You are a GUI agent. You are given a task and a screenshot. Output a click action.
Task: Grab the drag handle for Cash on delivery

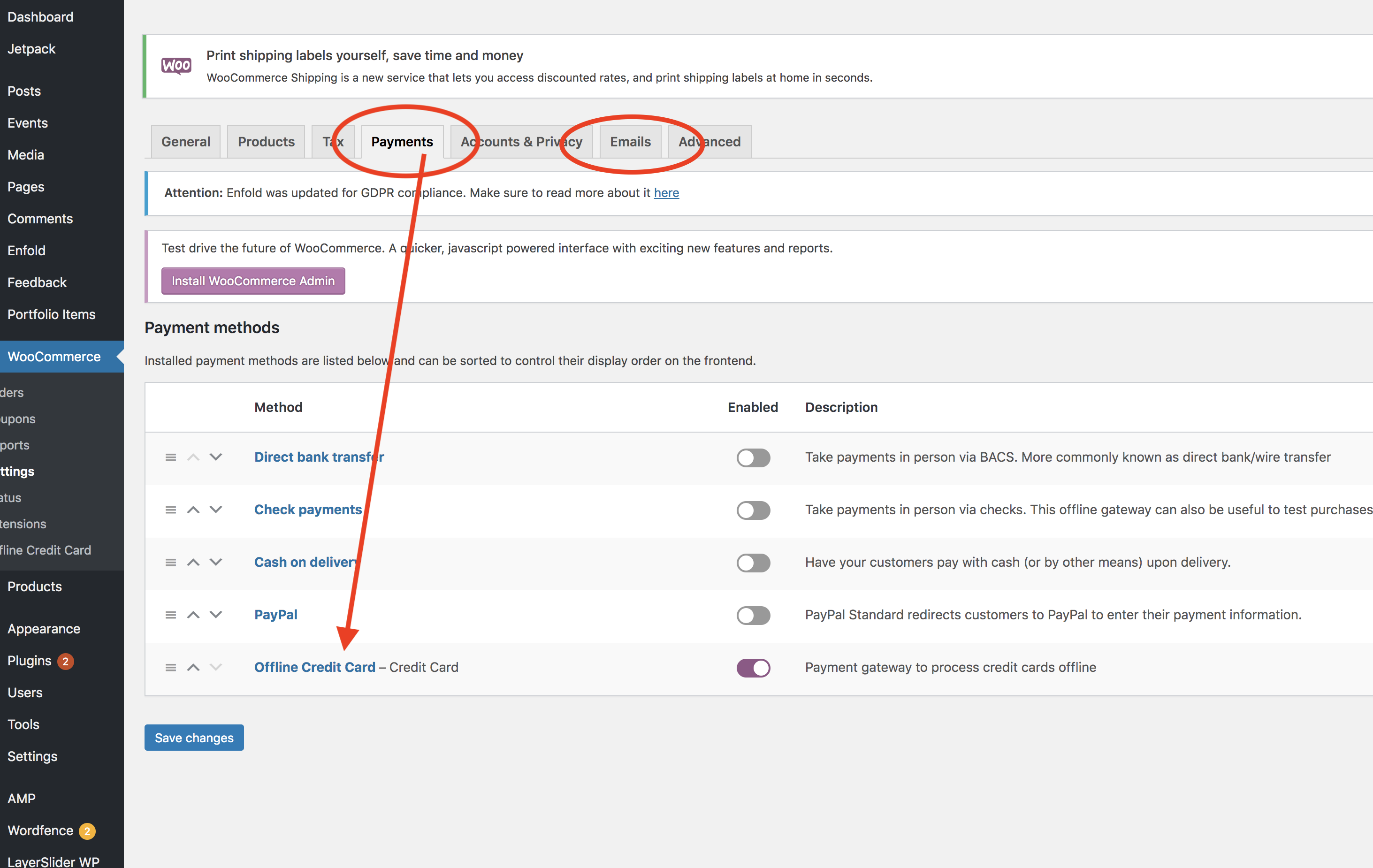170,562
